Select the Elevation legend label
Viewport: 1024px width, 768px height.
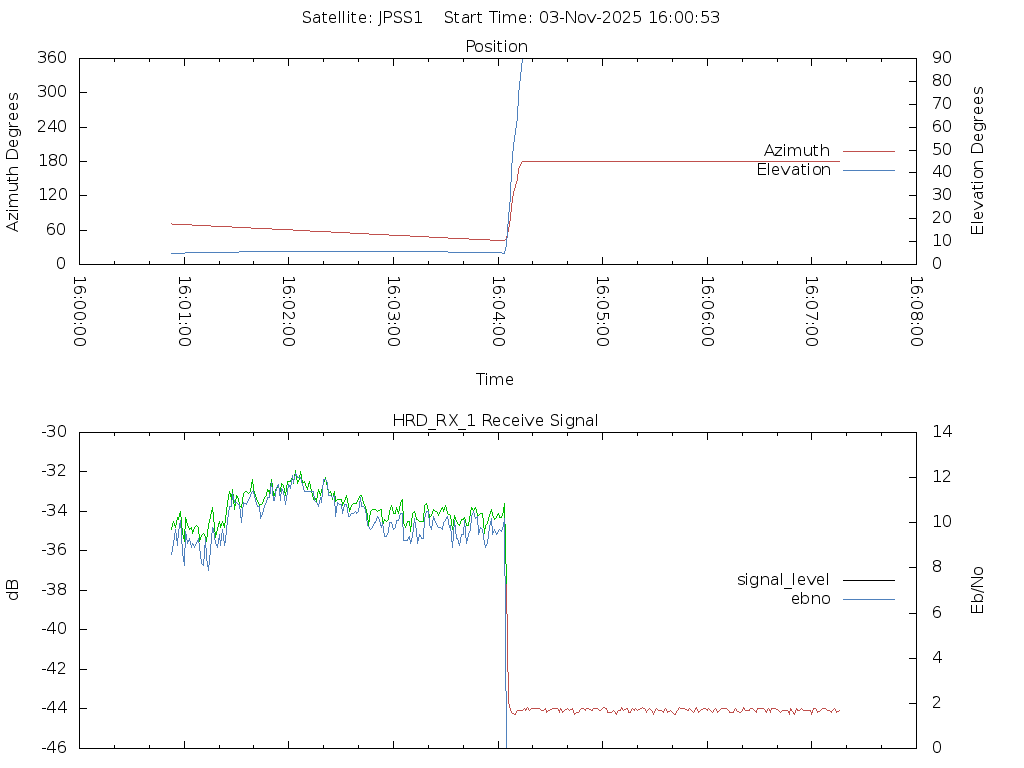pyautogui.click(x=793, y=170)
